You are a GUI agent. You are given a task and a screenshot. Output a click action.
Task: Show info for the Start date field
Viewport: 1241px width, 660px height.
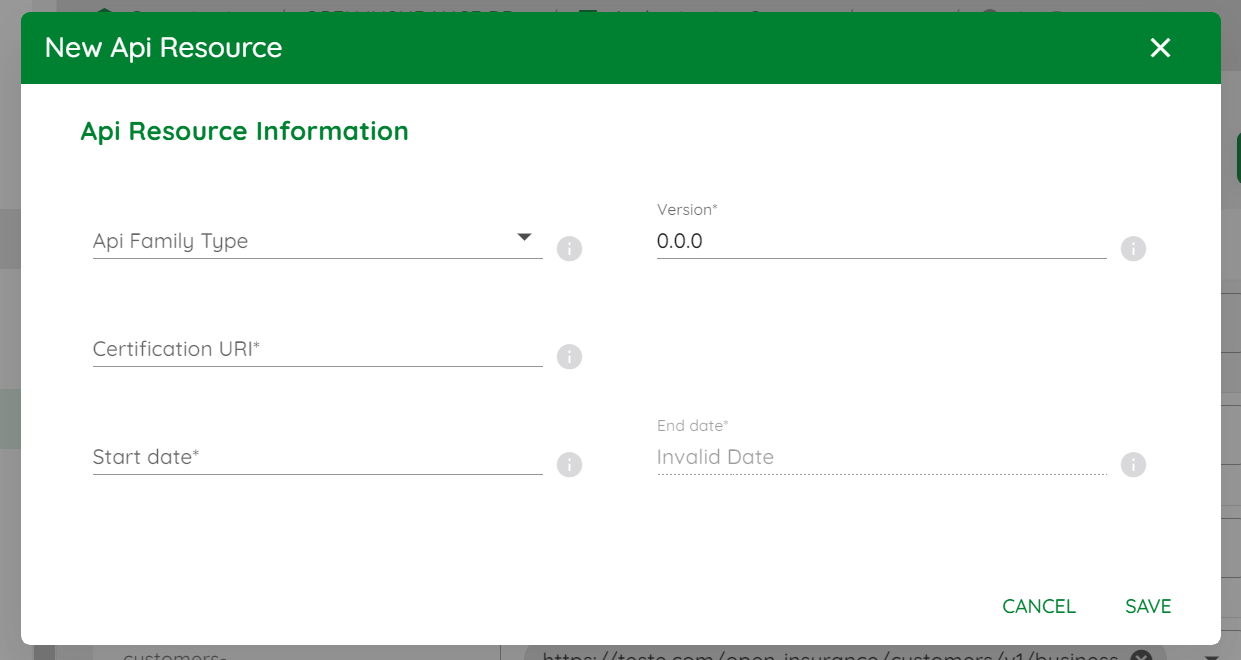(x=569, y=464)
